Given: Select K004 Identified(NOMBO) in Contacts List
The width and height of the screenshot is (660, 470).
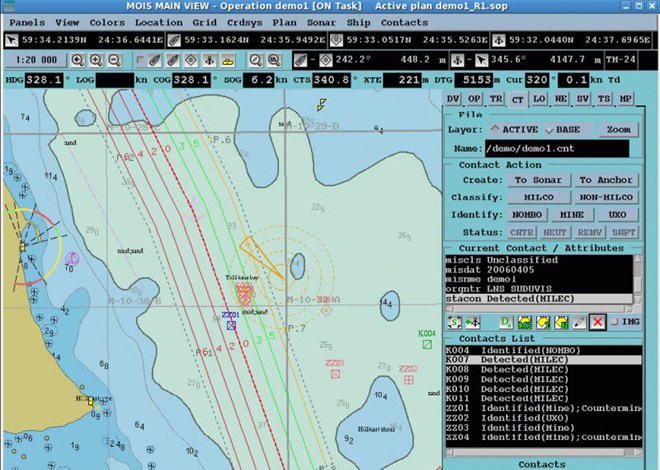Looking at the screenshot, I should (544, 351).
